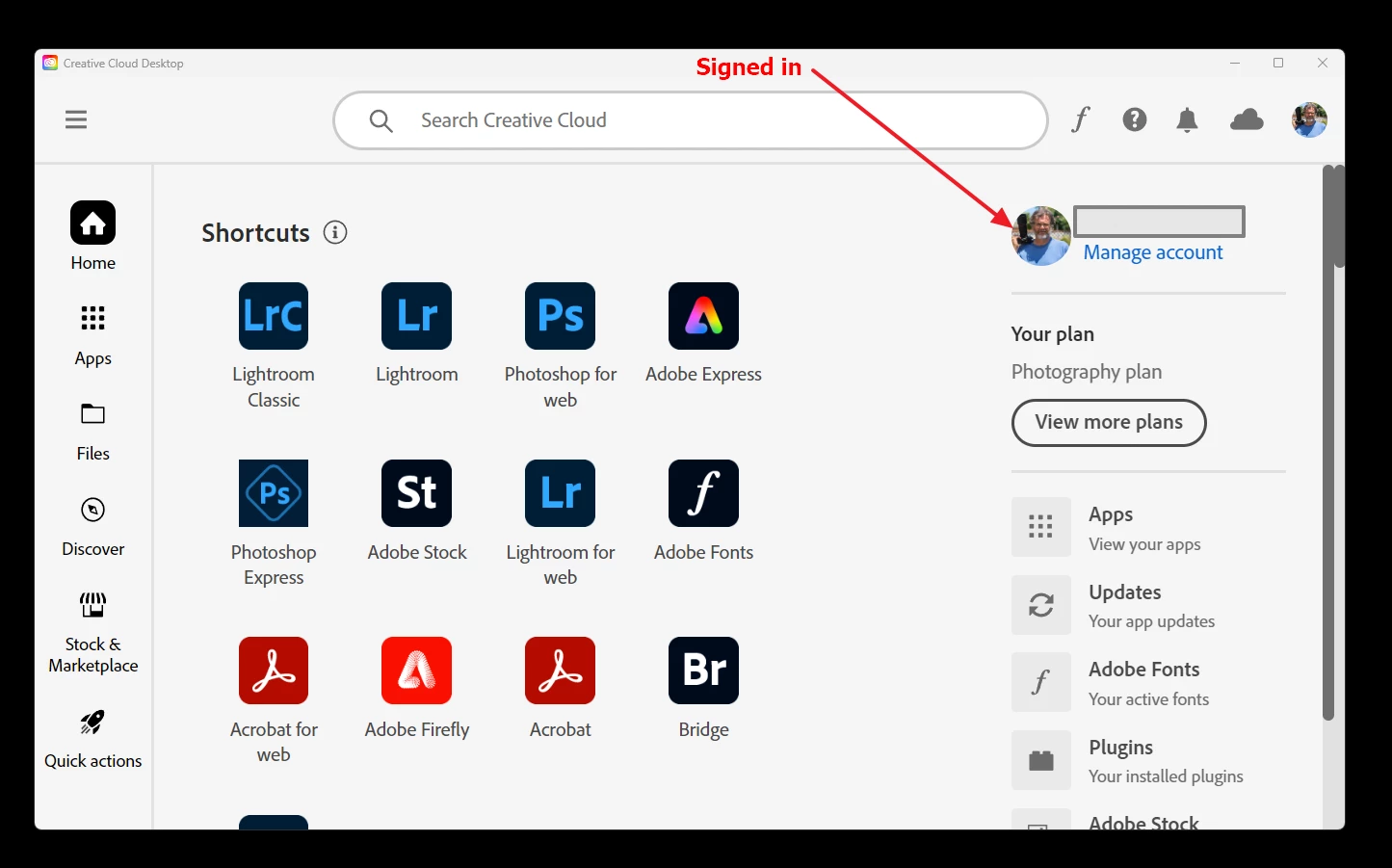Click the Manage account link
Image resolution: width=1392 pixels, height=868 pixels.
(1153, 252)
